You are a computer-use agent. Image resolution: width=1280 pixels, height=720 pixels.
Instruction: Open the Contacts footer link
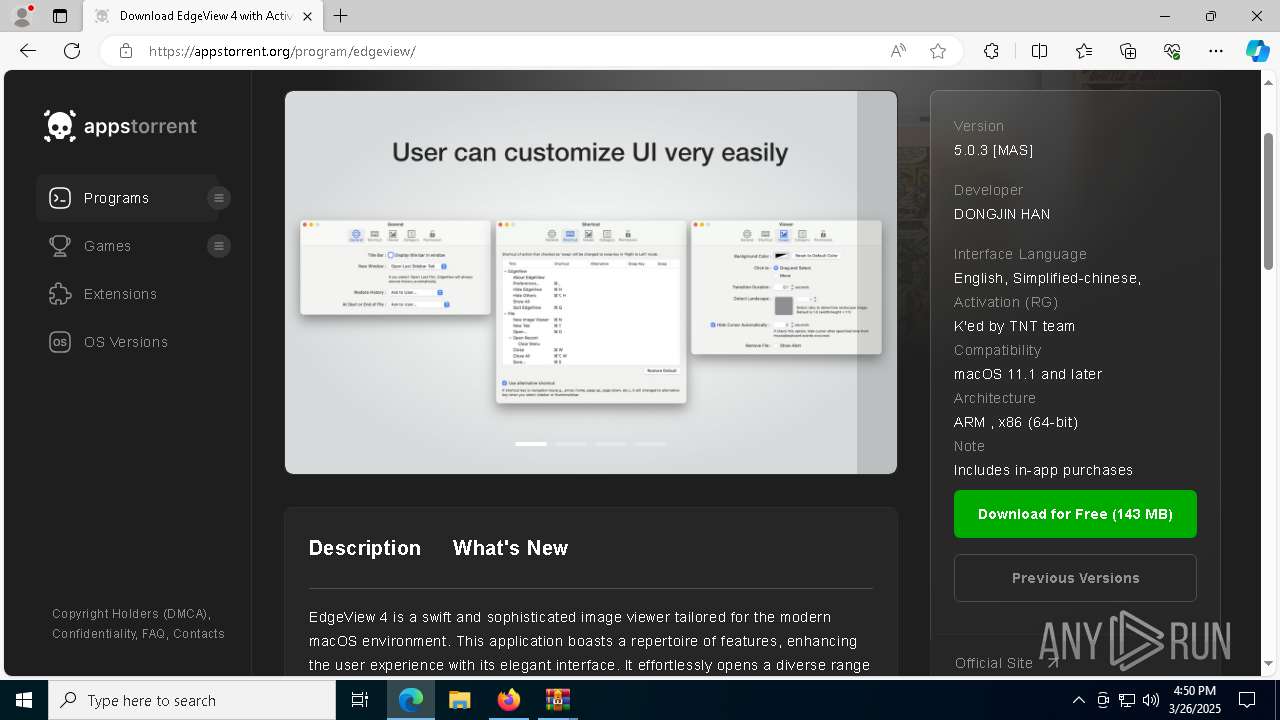(199, 634)
